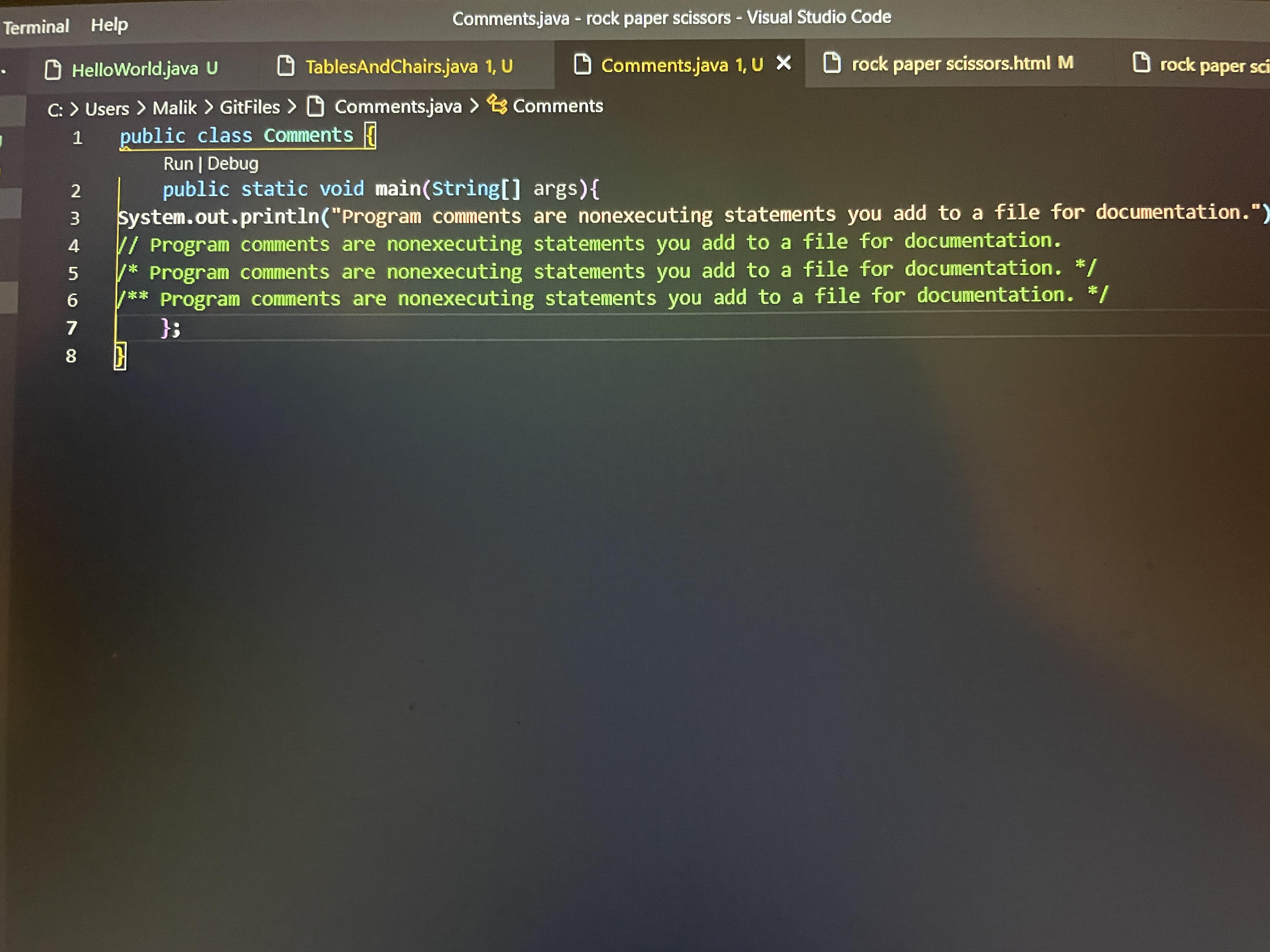This screenshot has height=952, width=1270.
Task: Open the GitFiles breadcrumb segment
Action: point(250,107)
